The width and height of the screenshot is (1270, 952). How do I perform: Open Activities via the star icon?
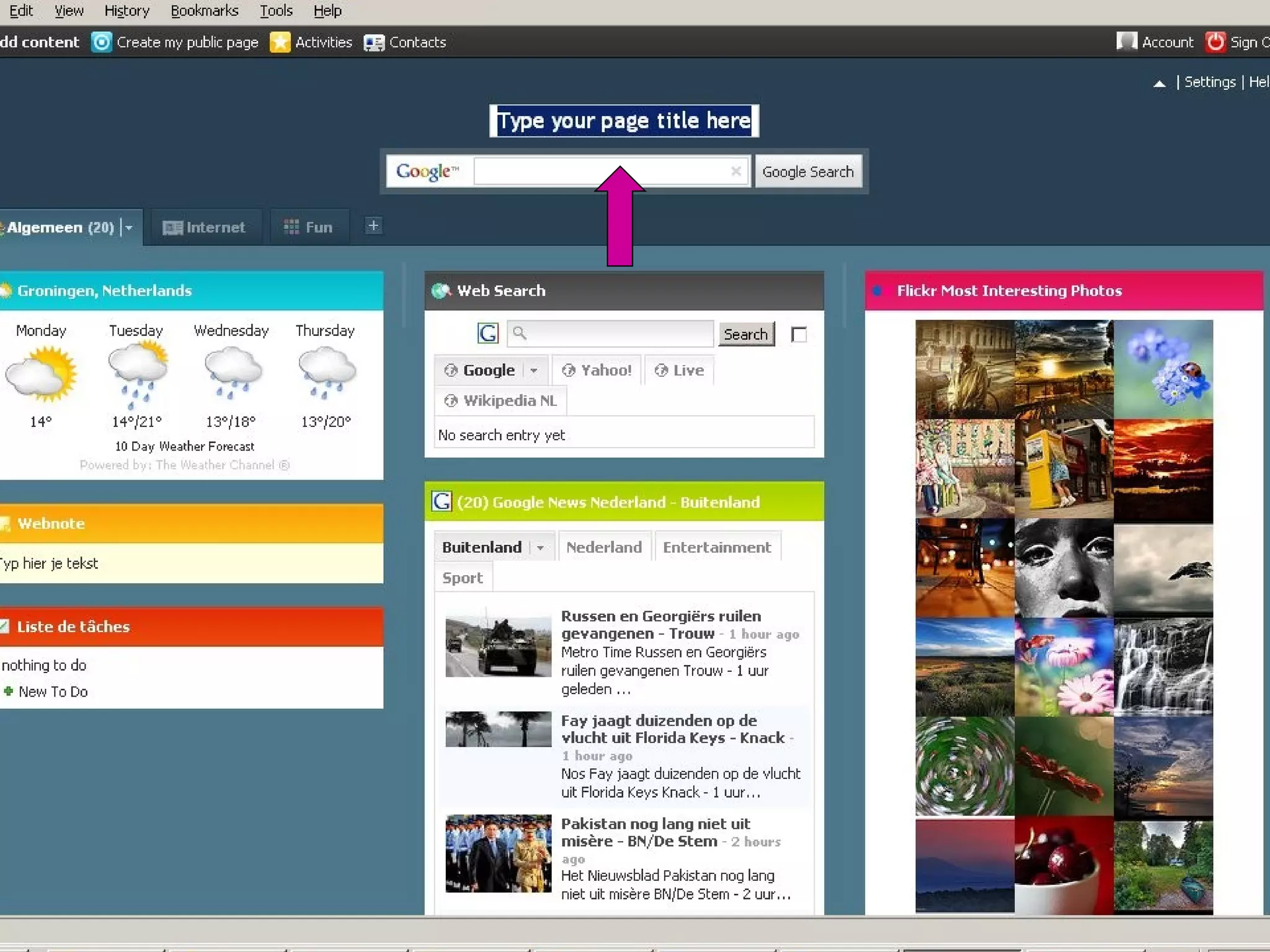[280, 42]
